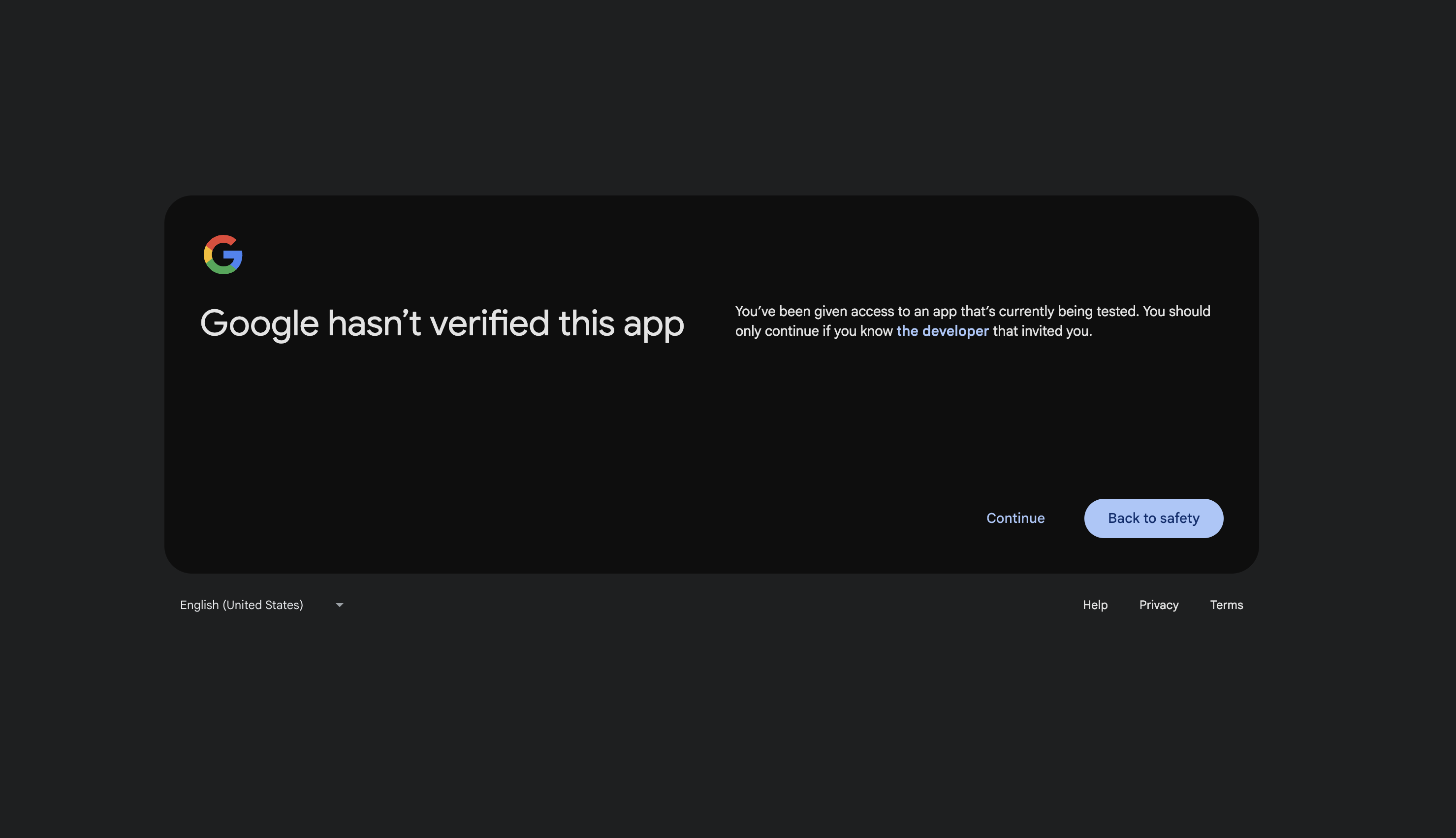The image size is (1456, 838).
Task: Click the Continue button
Action: (x=1015, y=518)
